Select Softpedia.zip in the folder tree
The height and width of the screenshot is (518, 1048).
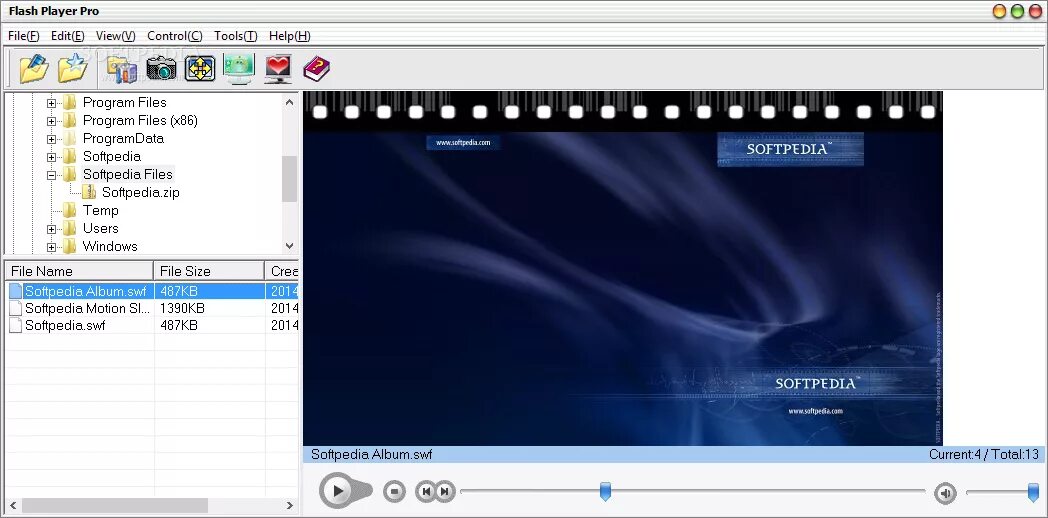(x=140, y=192)
